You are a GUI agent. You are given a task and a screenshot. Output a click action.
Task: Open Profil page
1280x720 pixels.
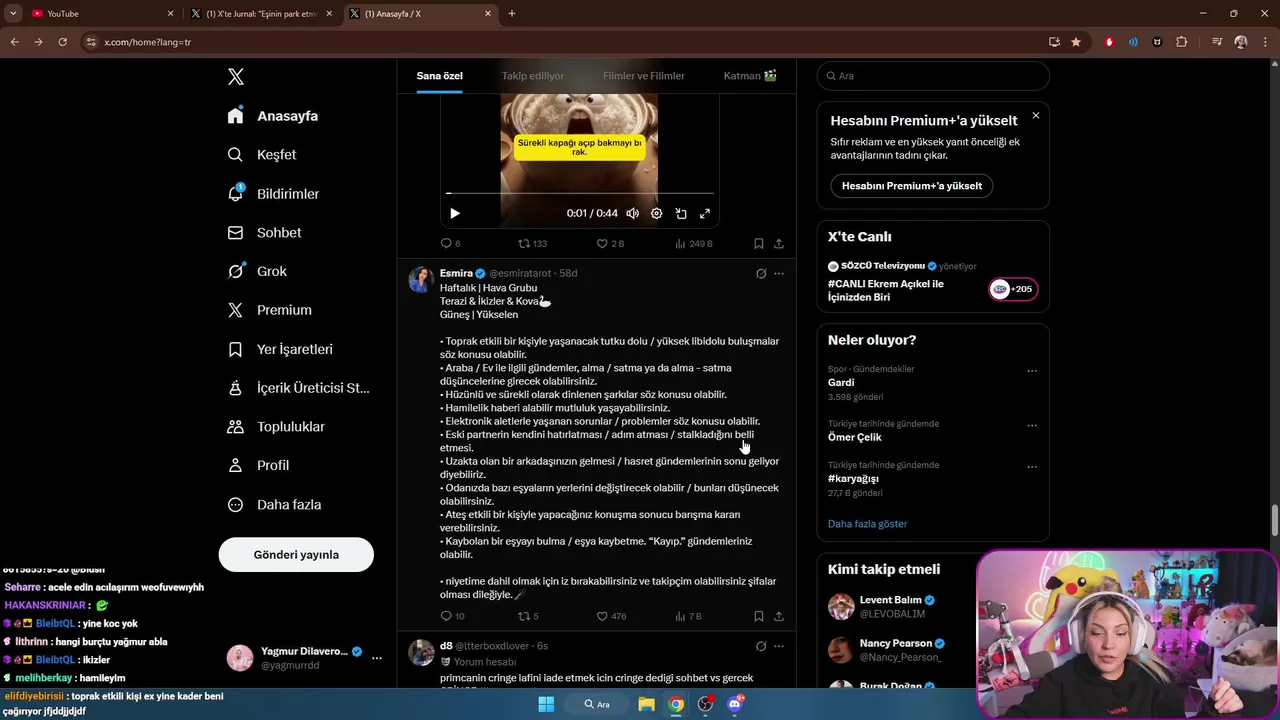[258, 465]
